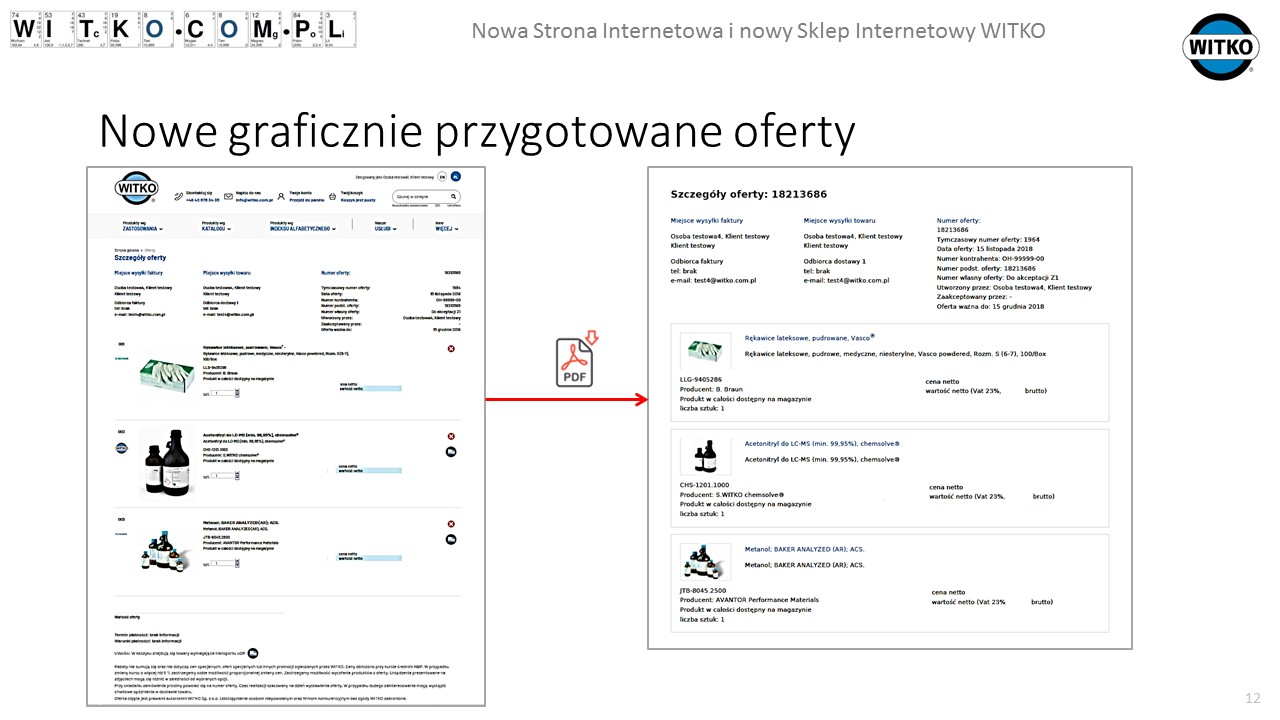Image resolution: width=1280 pixels, height=720 pixels.
Task: Click the quantity field for Acetonitryl
Action: point(223,476)
